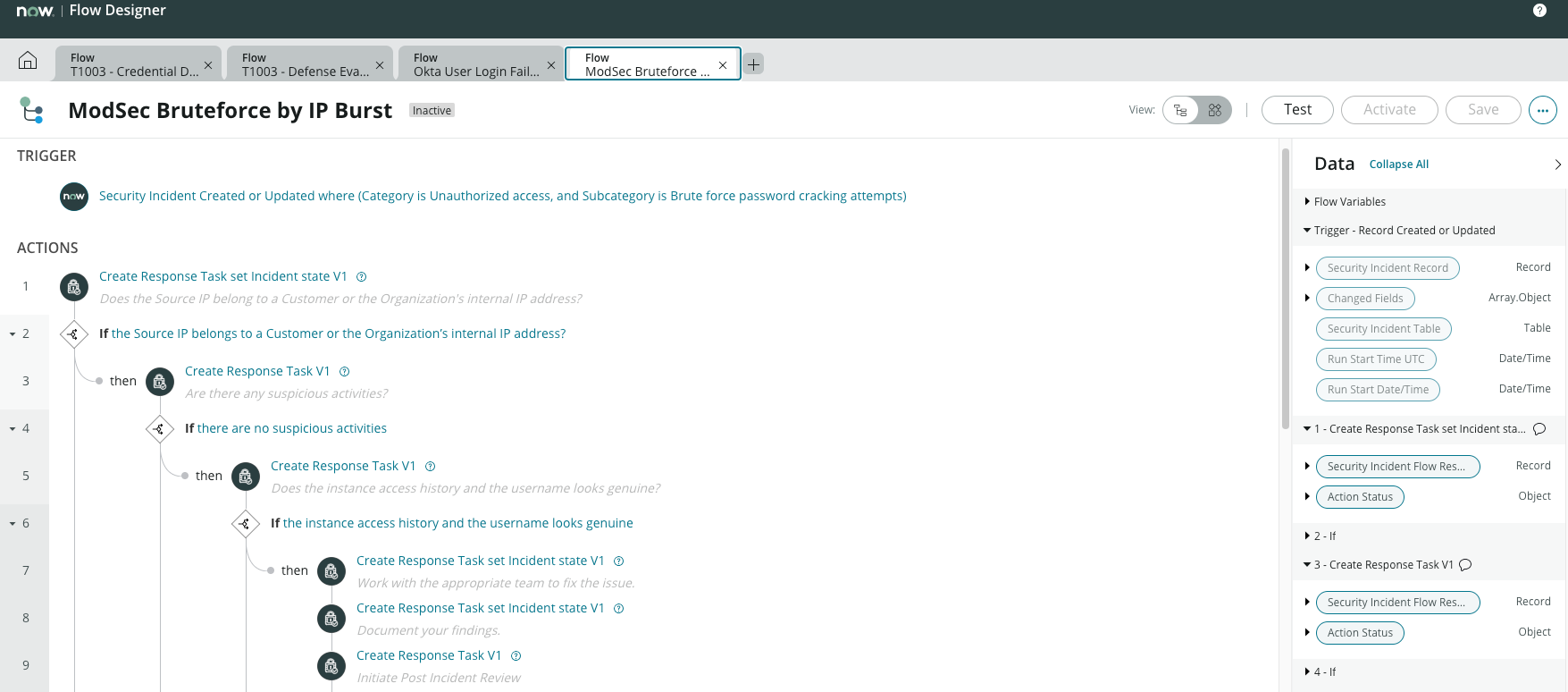Click the step 2 If condition diamond icon
The height and width of the screenshot is (692, 1568).
74,334
